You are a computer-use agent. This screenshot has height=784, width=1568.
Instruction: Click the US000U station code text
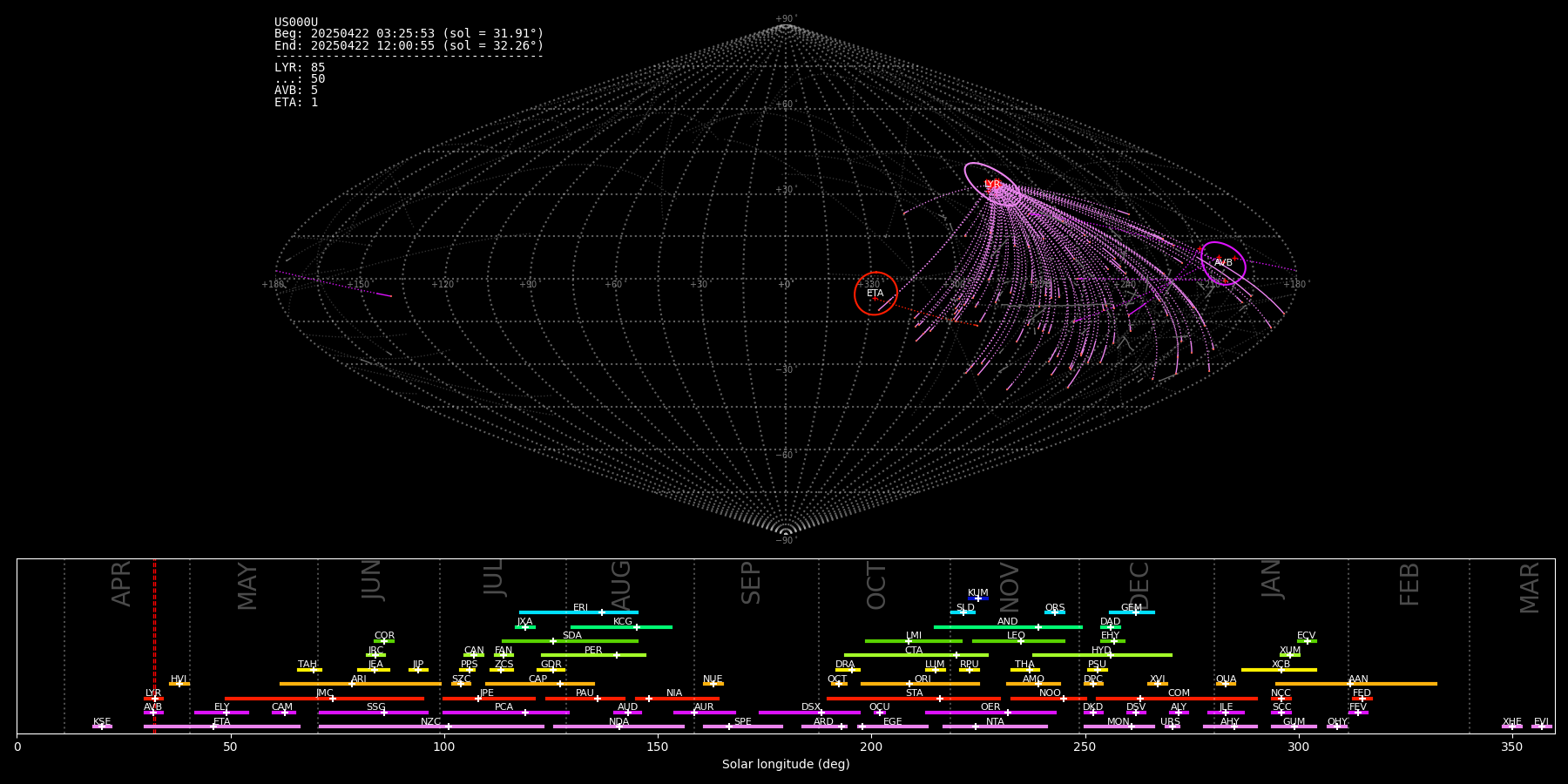(296, 23)
